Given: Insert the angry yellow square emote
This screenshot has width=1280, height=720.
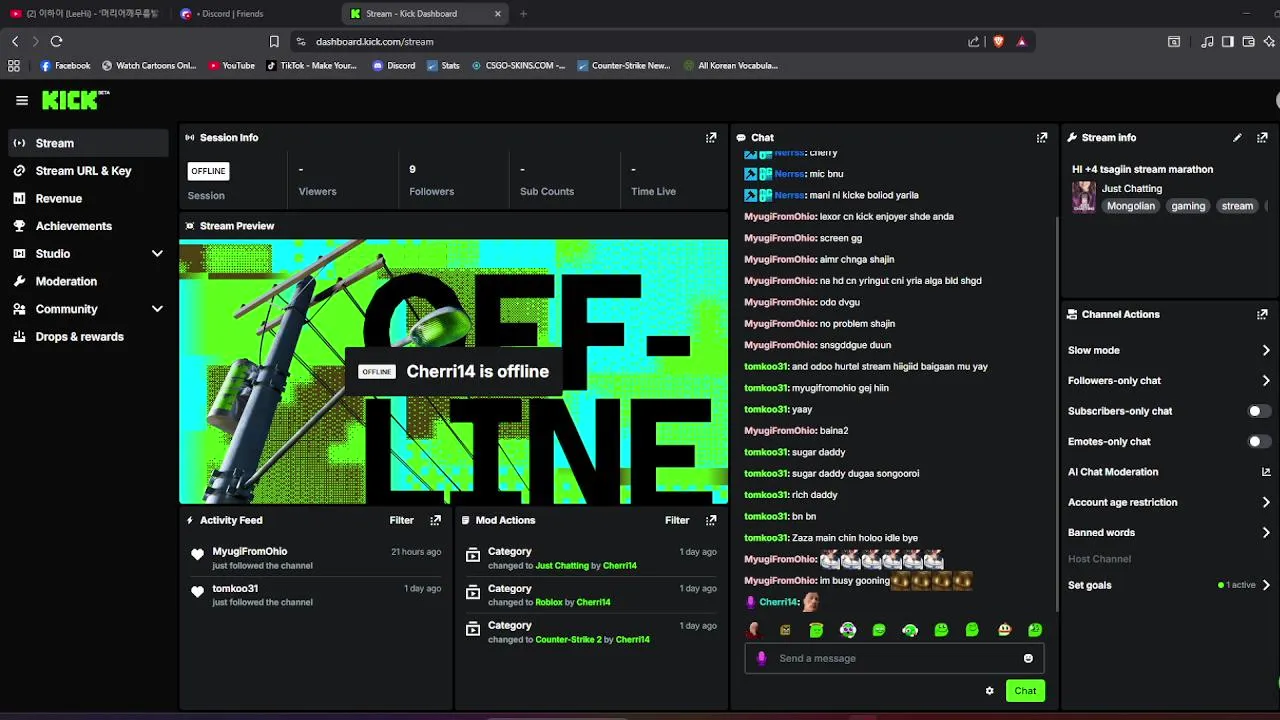Looking at the screenshot, I should click(785, 630).
